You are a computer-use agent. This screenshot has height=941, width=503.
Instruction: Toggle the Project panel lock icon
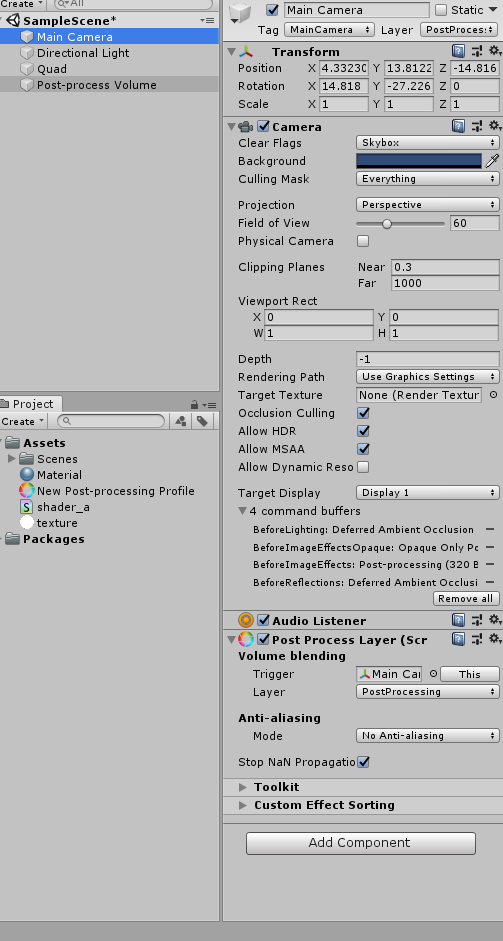pyautogui.click(x=194, y=404)
